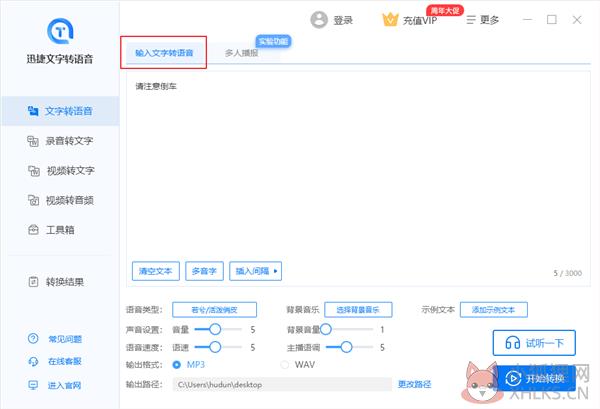This screenshot has width=600, height=409.
Task: Open the 插入间隔 dropdown
Action: [255, 271]
